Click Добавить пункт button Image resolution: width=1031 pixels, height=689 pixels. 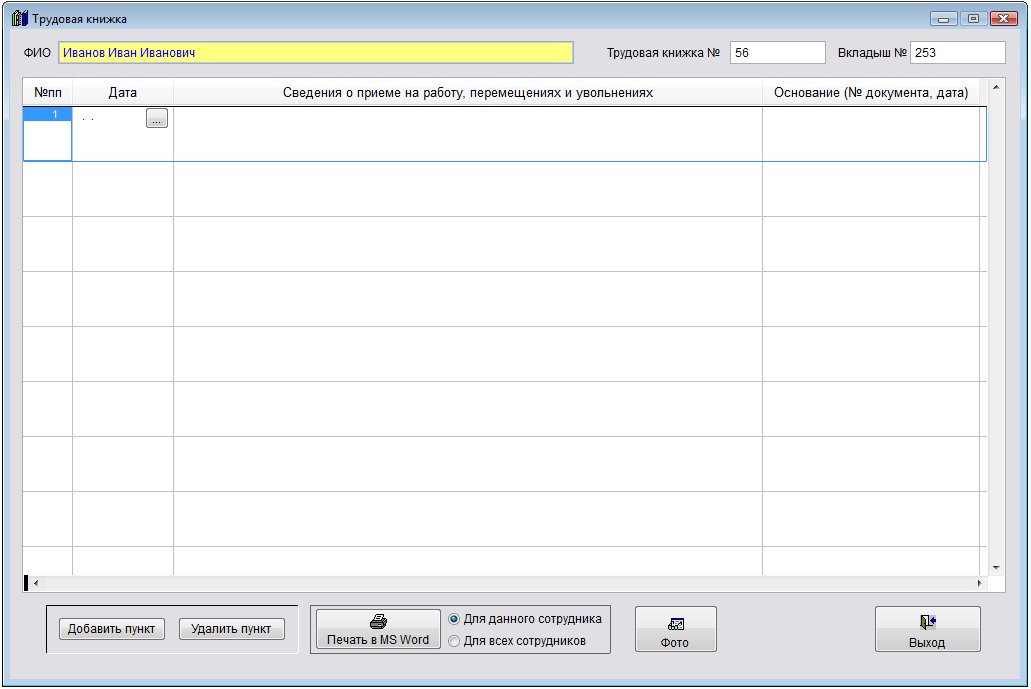coord(112,629)
